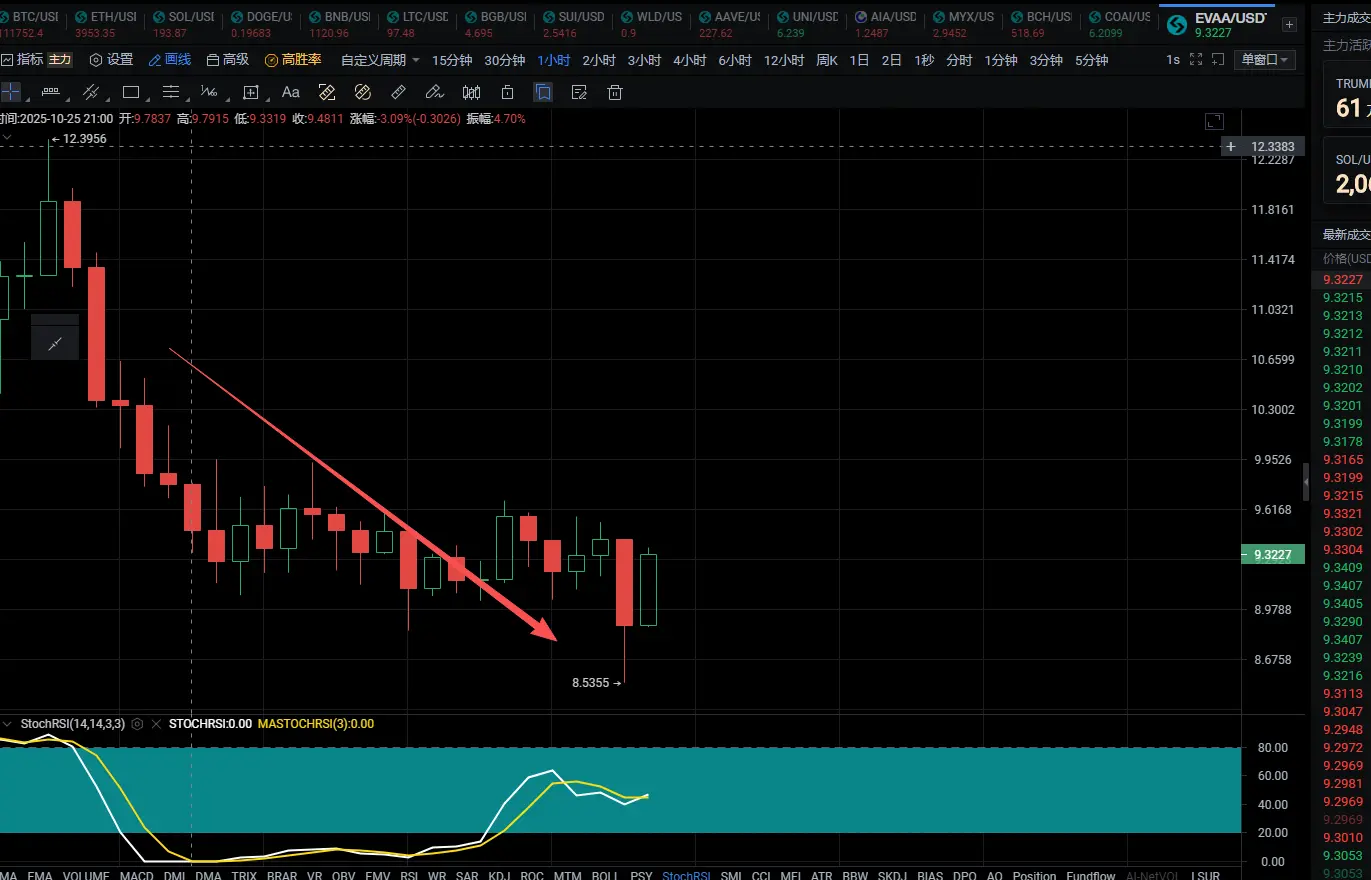Image resolution: width=1371 pixels, height=880 pixels.
Task: Open the 高级 advanced option
Action: (227, 60)
